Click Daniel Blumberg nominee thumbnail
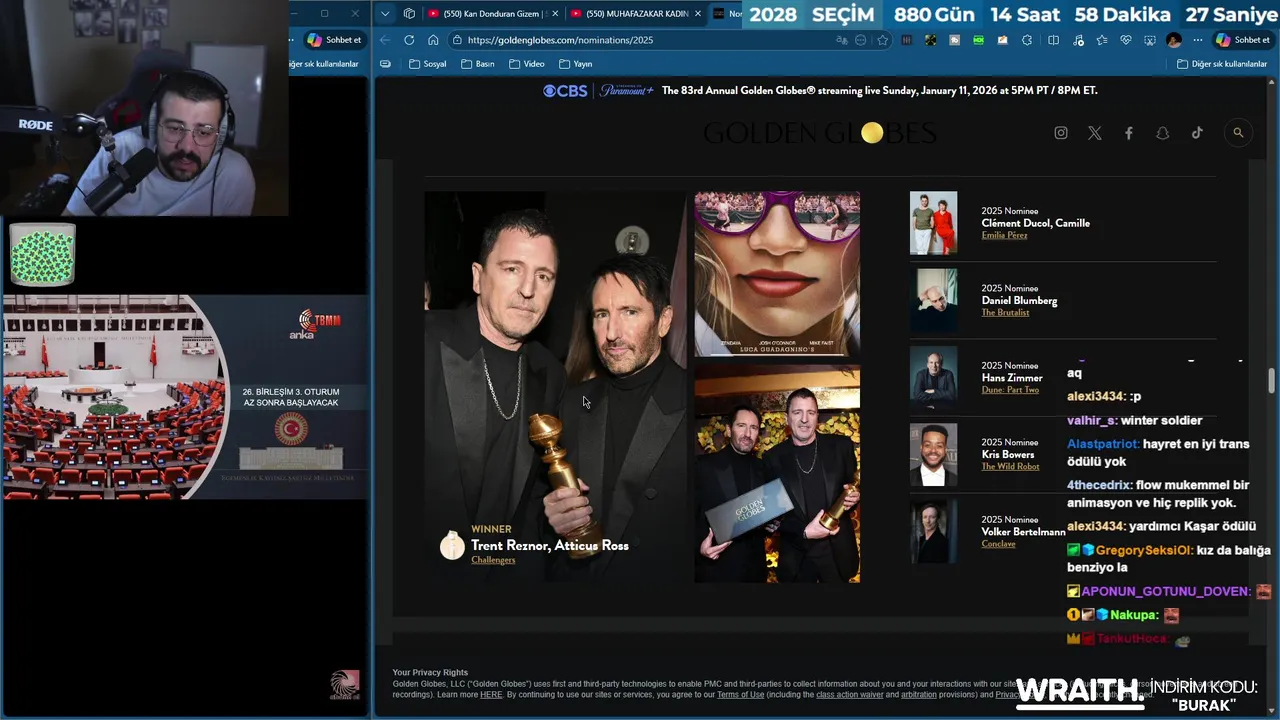 933,300
